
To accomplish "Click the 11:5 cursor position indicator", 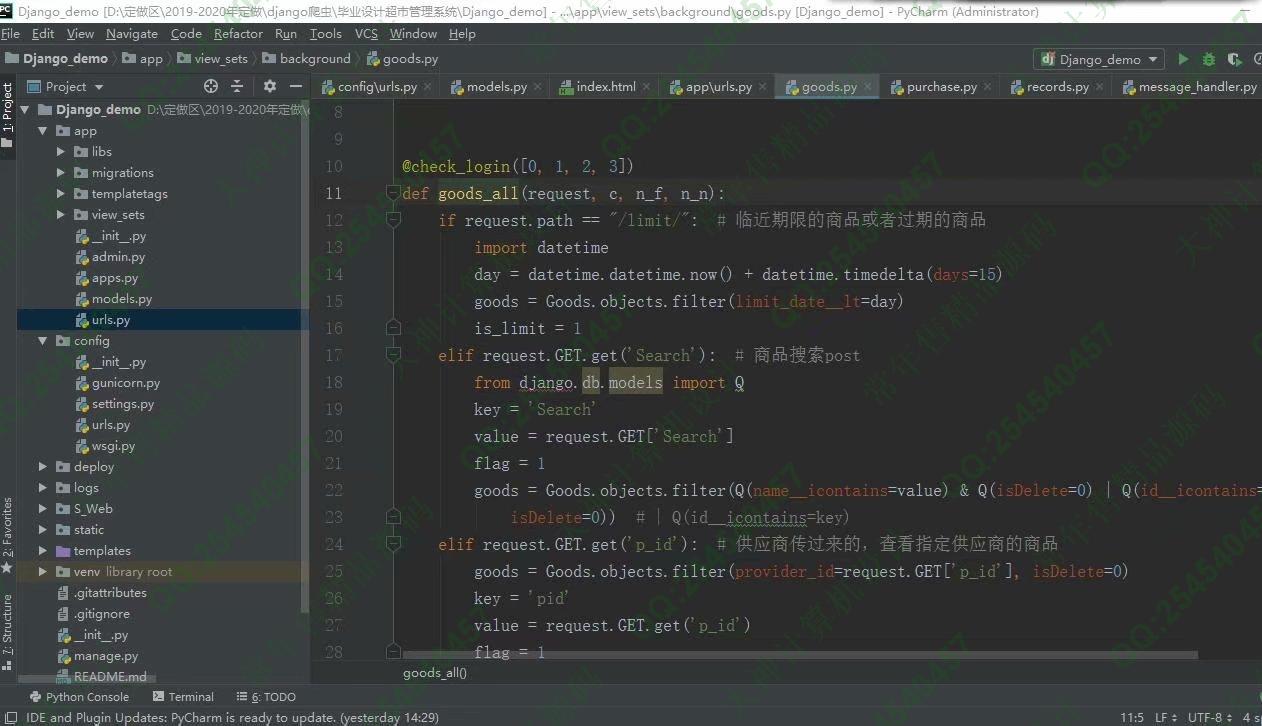I will 1131,717.
